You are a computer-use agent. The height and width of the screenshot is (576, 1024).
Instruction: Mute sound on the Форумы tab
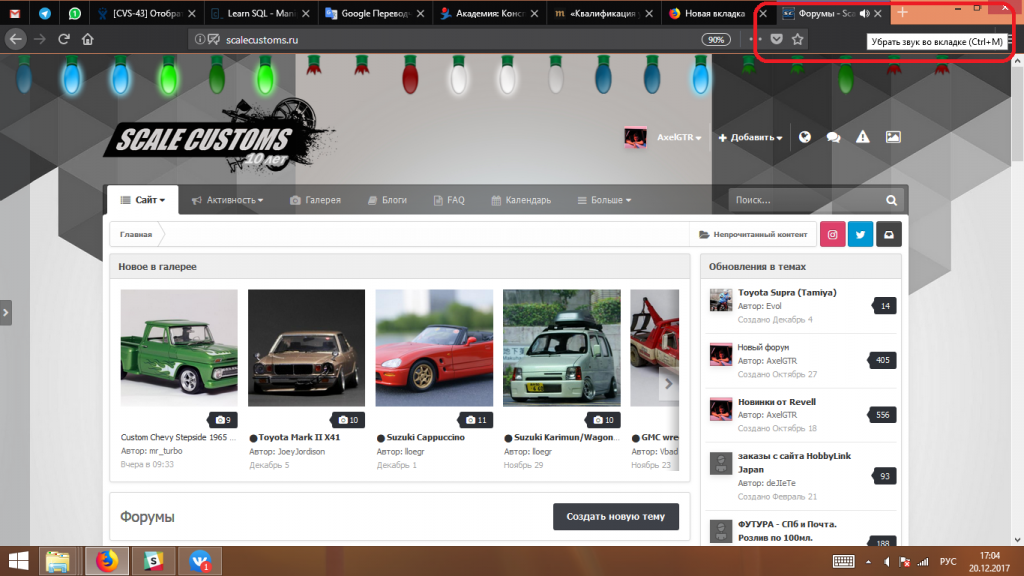click(x=864, y=13)
